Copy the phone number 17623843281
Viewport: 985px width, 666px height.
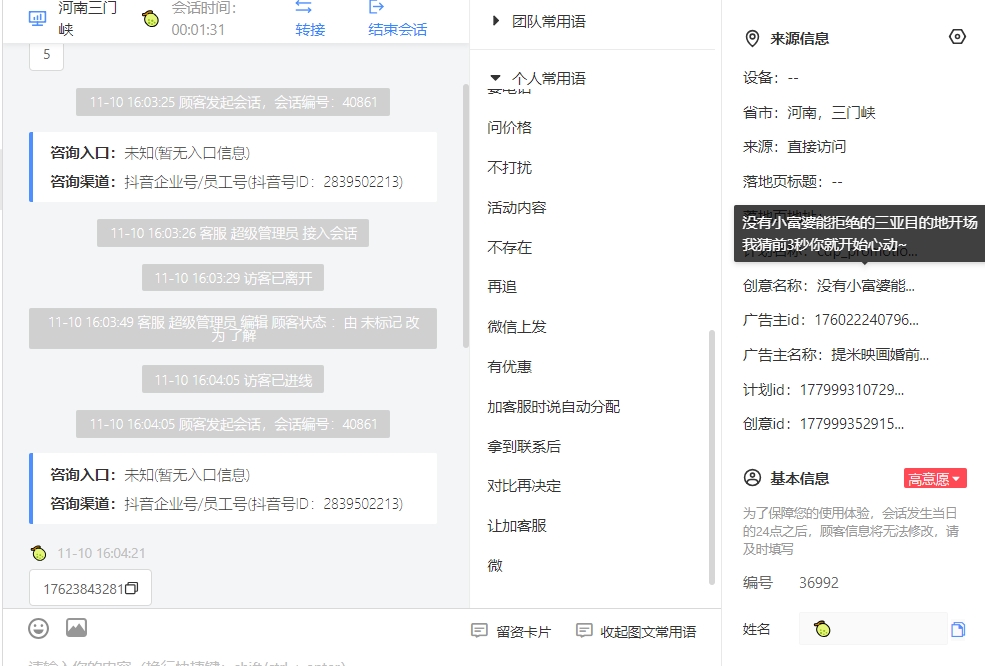[x=131, y=589]
